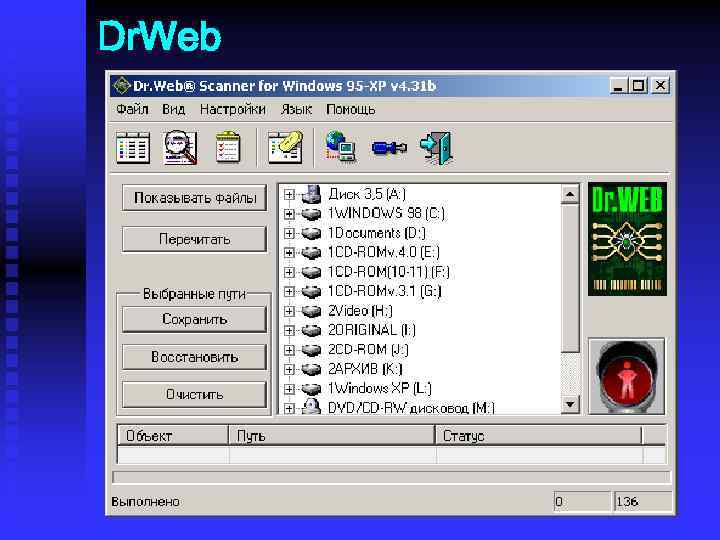The image size is (720, 540).
Task: Expand the 1Windows XP (L:) tree node
Action: coord(289,389)
